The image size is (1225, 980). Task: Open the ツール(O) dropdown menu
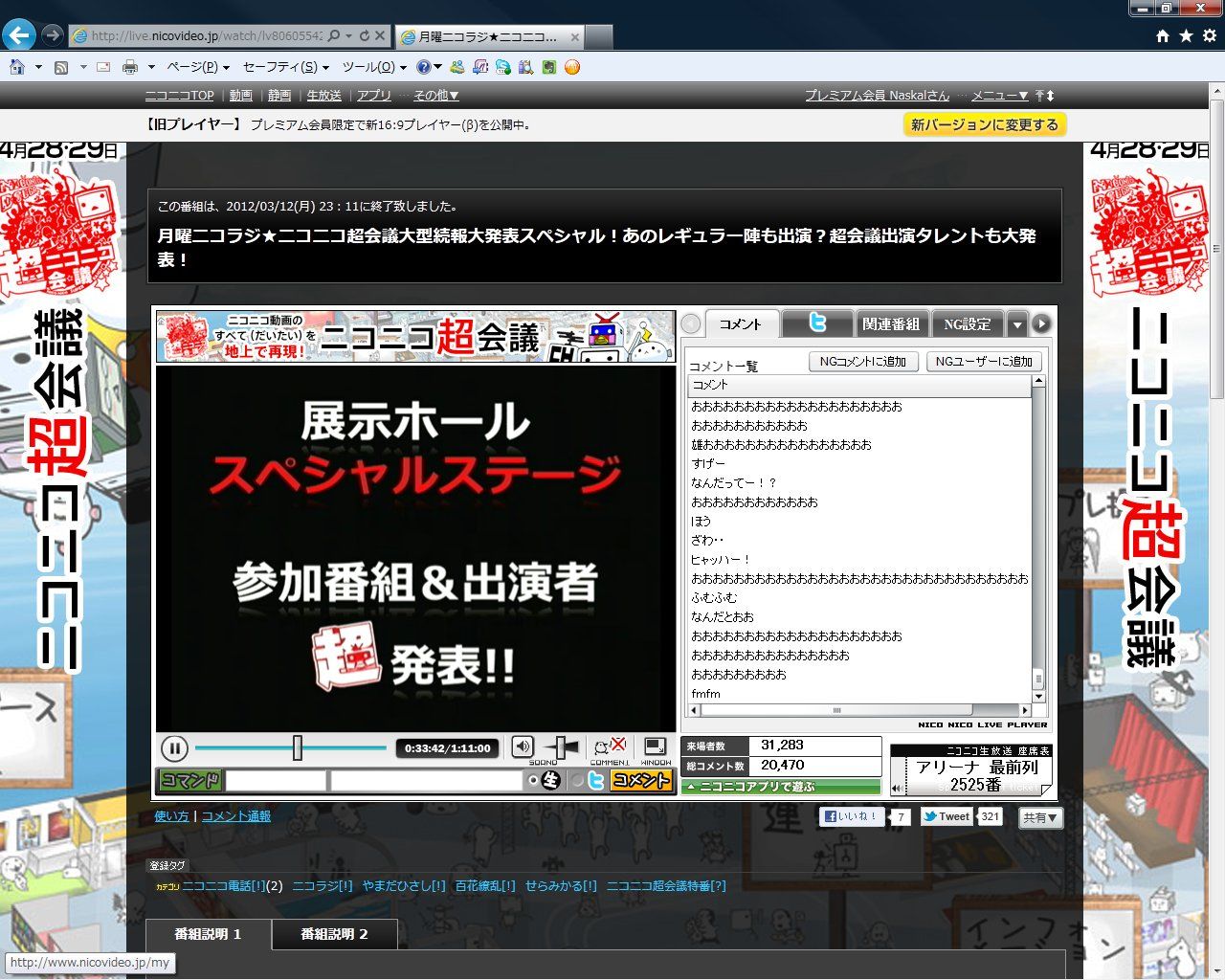tap(374, 67)
